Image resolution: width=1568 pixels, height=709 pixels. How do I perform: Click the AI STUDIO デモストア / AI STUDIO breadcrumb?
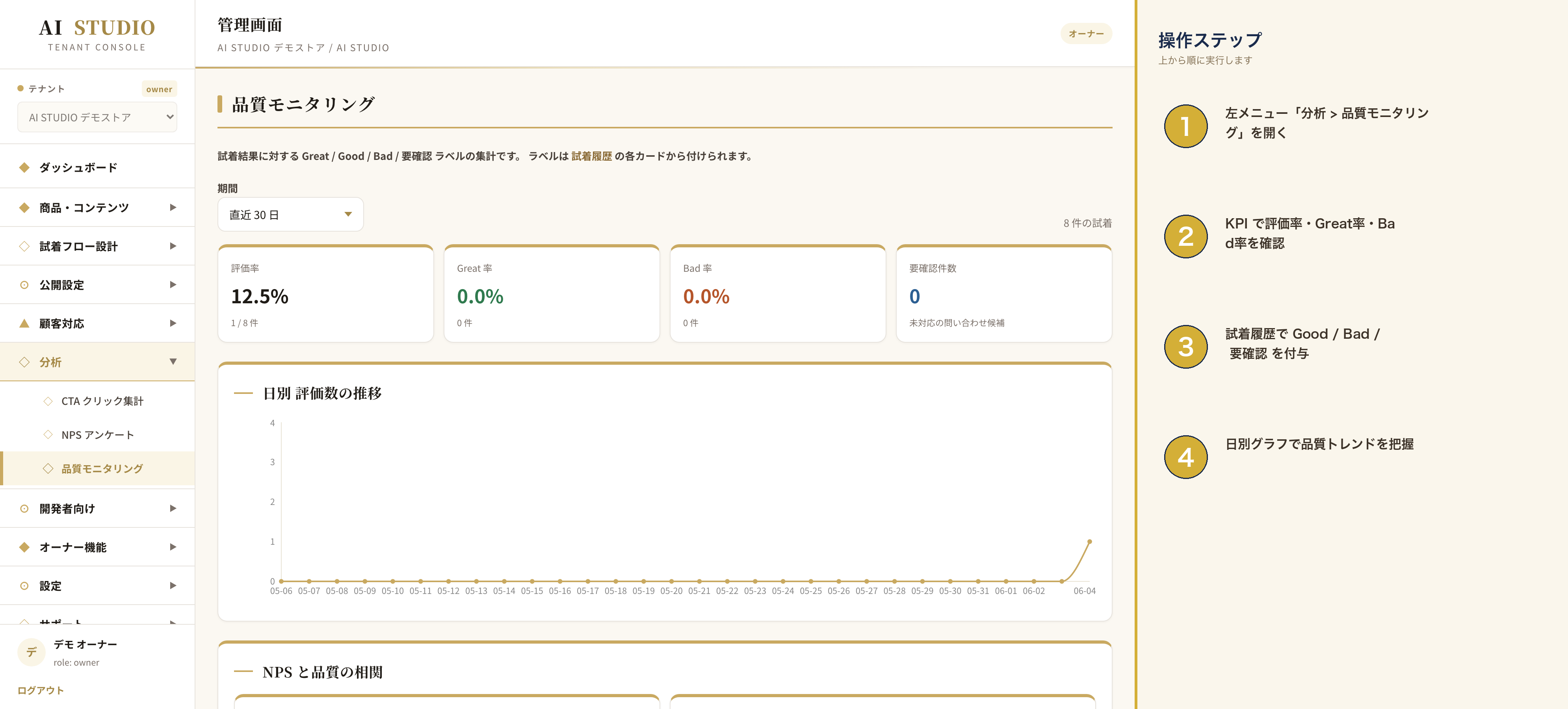(303, 48)
